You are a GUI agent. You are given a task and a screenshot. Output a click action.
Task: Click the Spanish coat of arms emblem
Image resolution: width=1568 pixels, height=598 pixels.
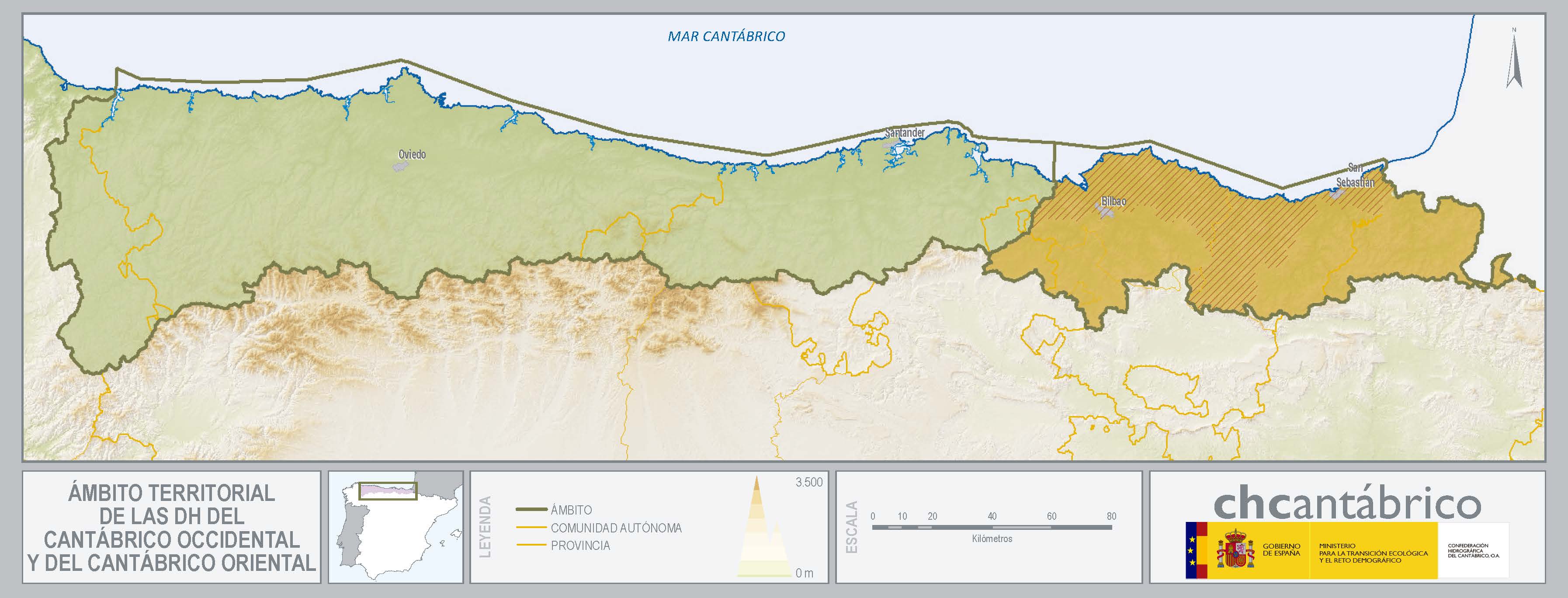coord(1235,549)
